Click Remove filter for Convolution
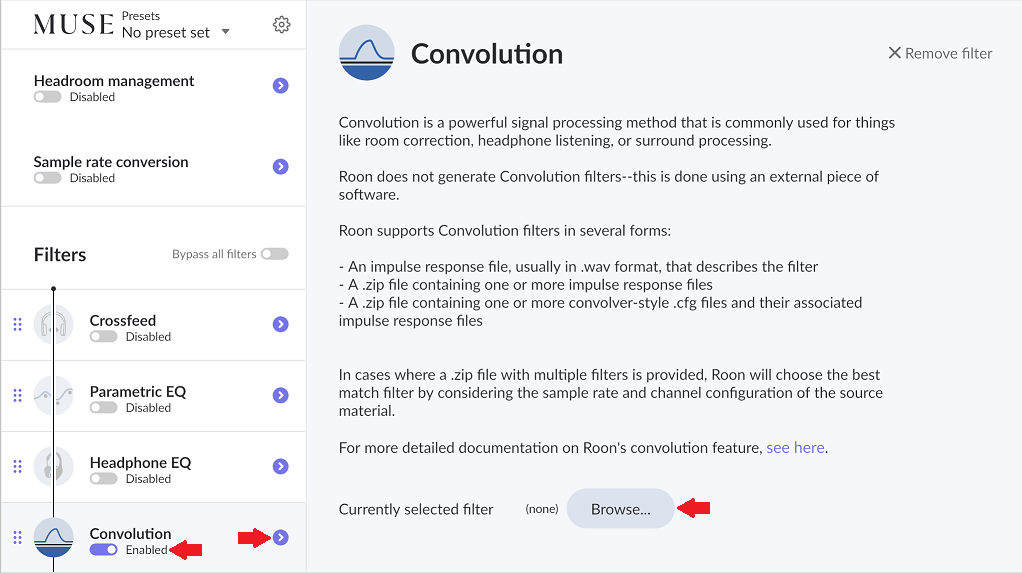1022x573 pixels. 940,54
